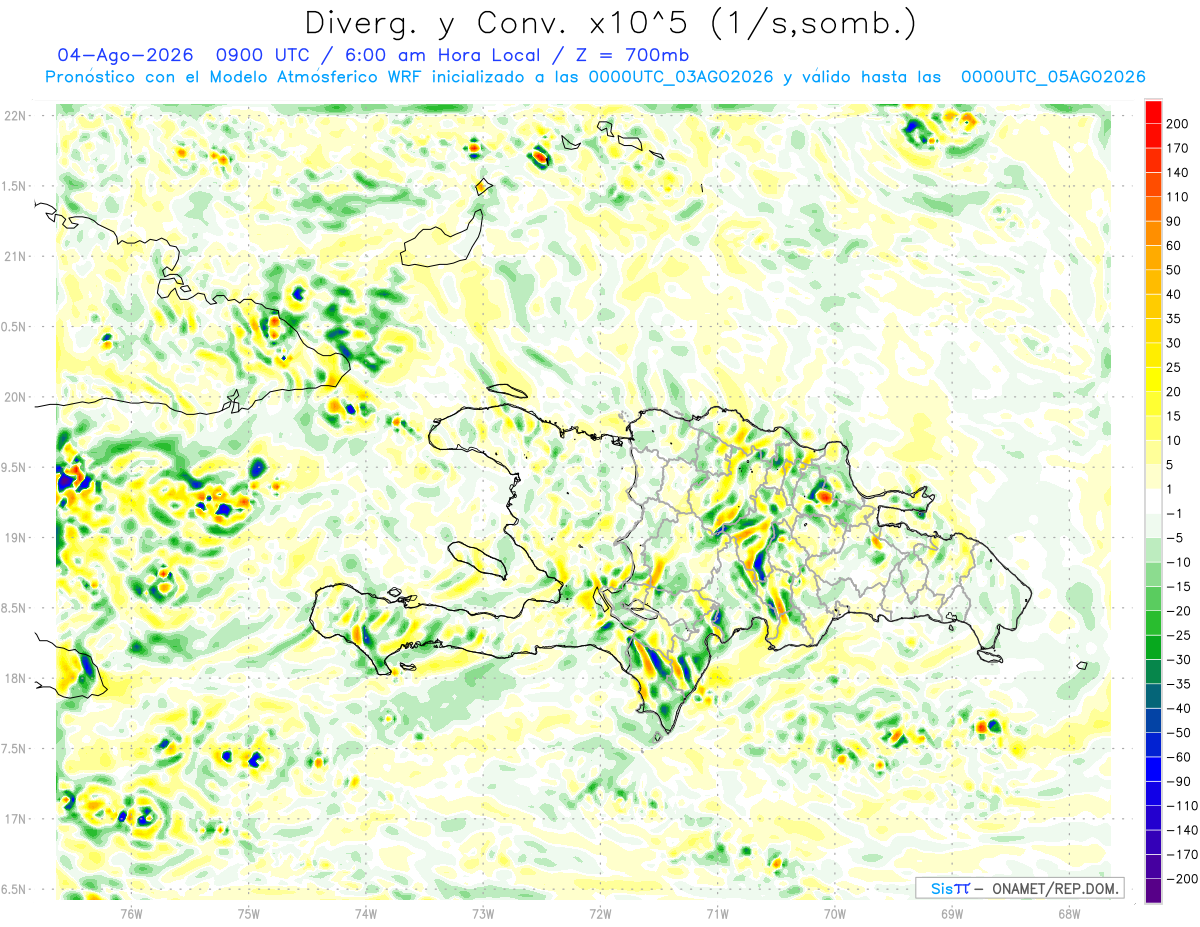Click the color bar value "-5"
The height and width of the screenshot is (927, 1200).
1175,539
